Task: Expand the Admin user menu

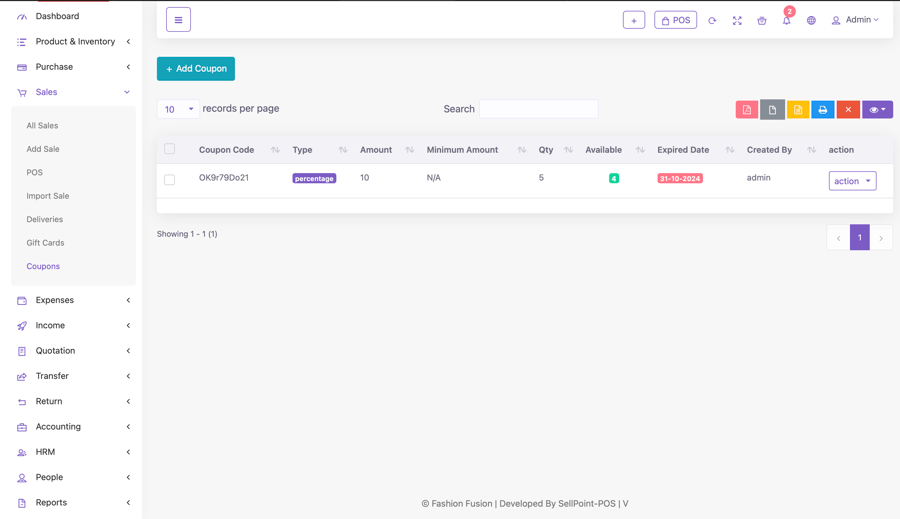Action: pyautogui.click(x=856, y=20)
